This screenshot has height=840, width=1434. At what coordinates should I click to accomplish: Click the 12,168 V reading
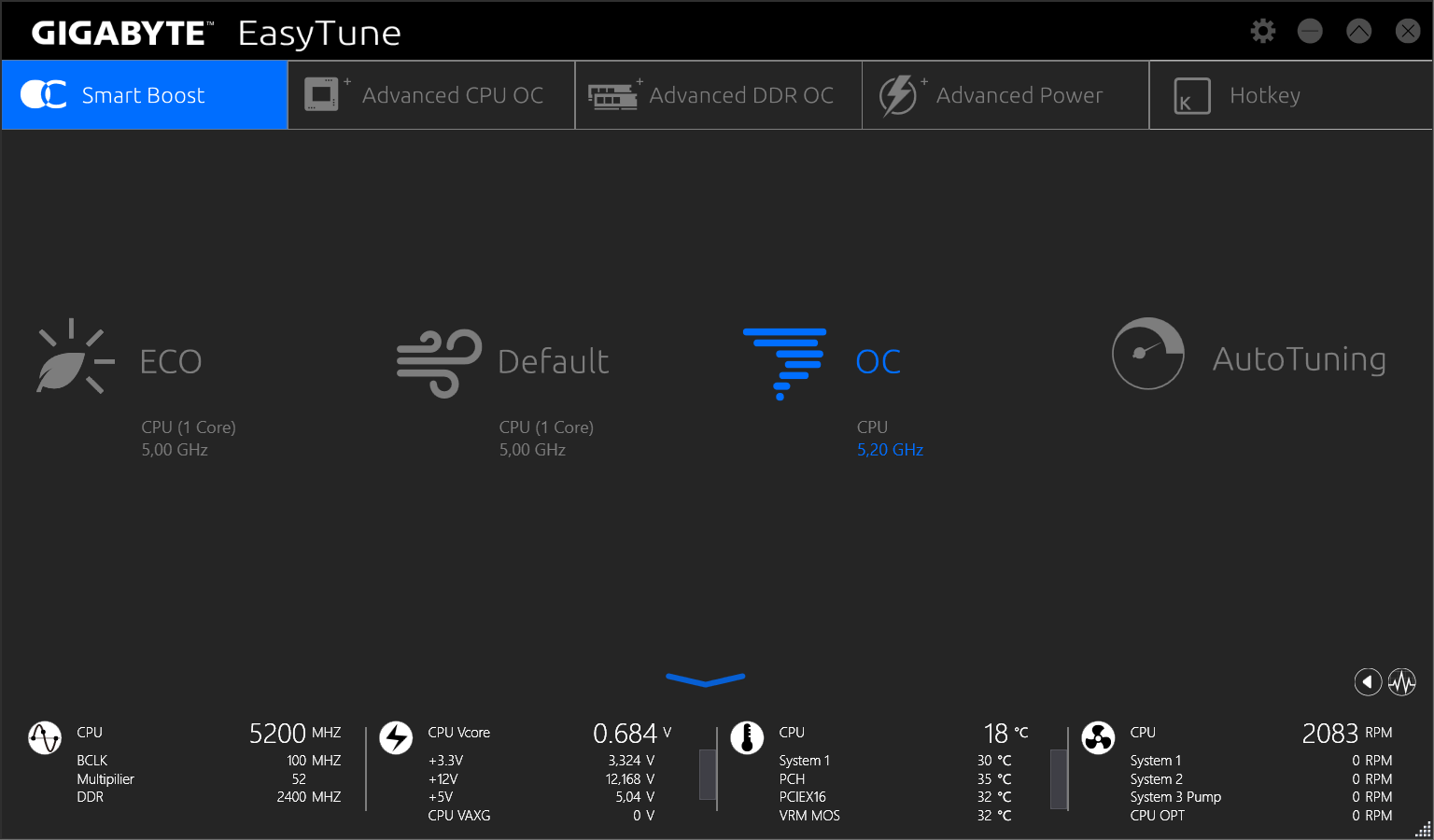tap(630, 779)
